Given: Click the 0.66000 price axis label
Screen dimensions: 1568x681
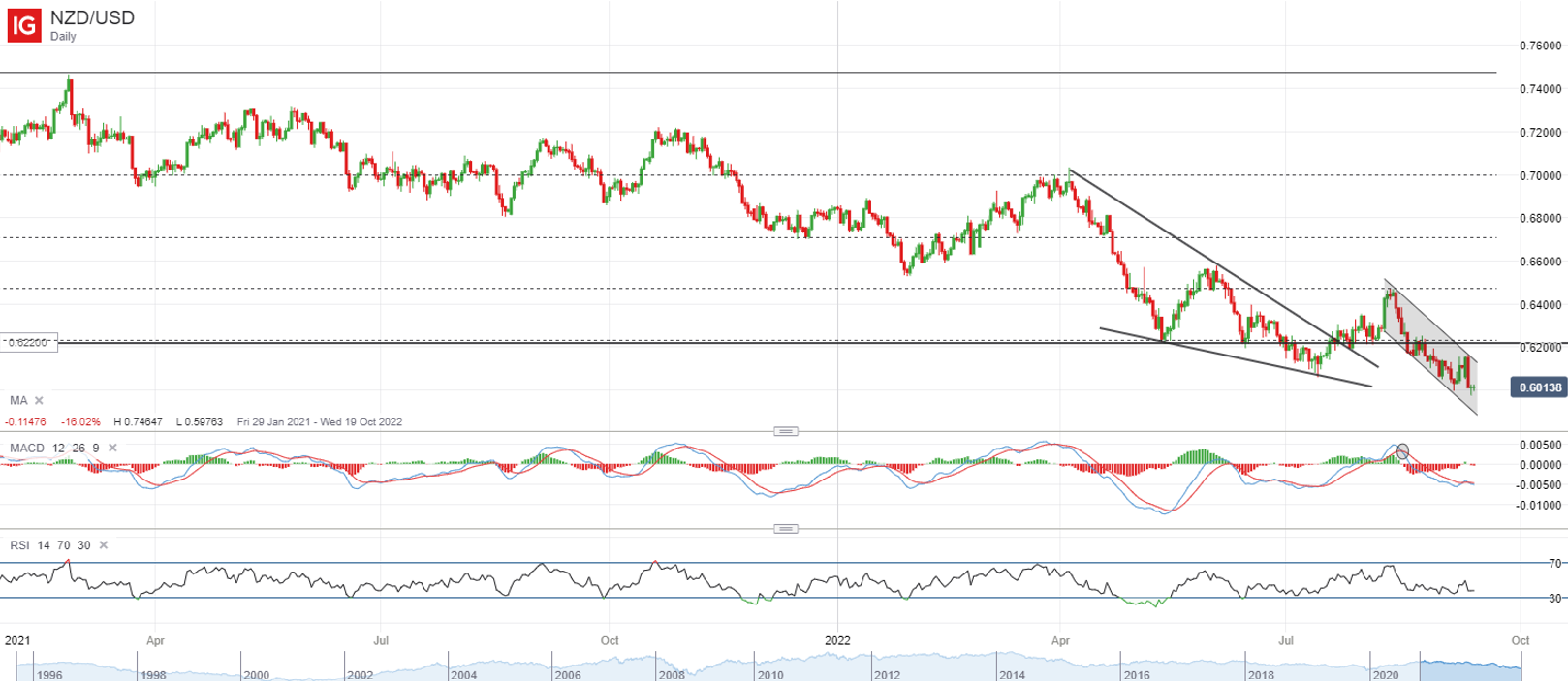Looking at the screenshot, I should coord(1541,262).
